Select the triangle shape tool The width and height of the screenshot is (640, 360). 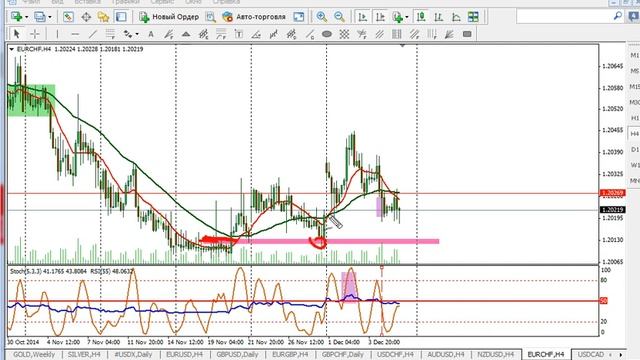186,34
